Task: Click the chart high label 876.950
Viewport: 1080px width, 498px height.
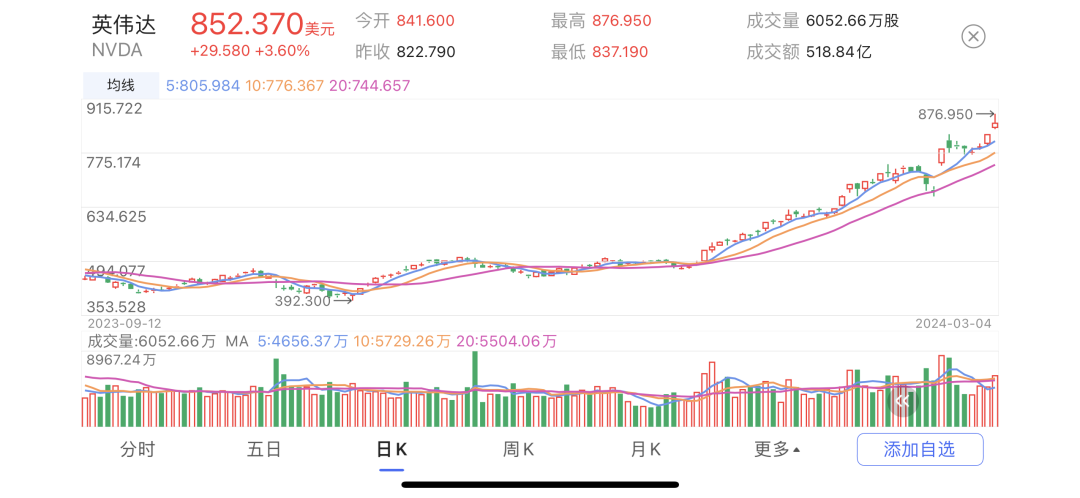Action: pyautogui.click(x=946, y=114)
